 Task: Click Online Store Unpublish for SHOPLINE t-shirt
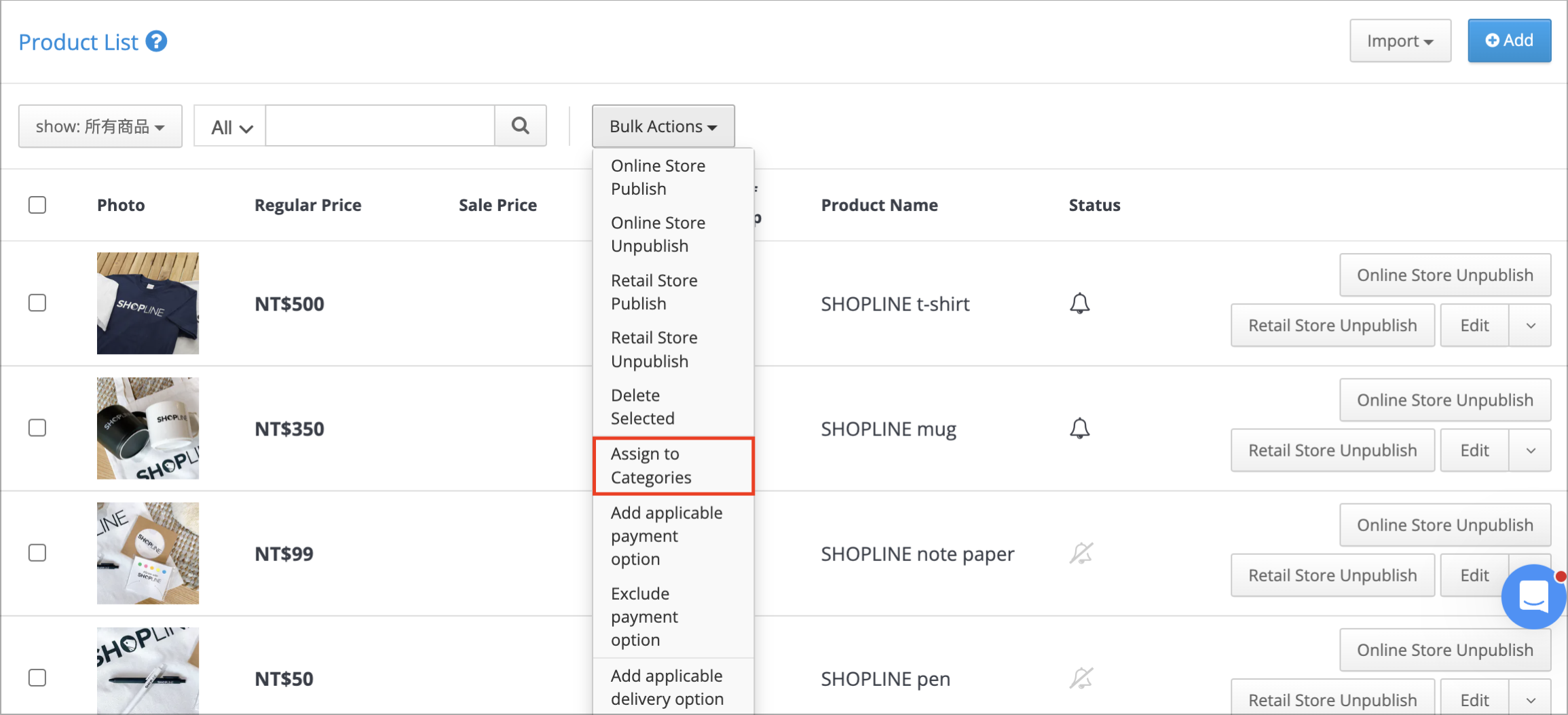click(x=1445, y=275)
